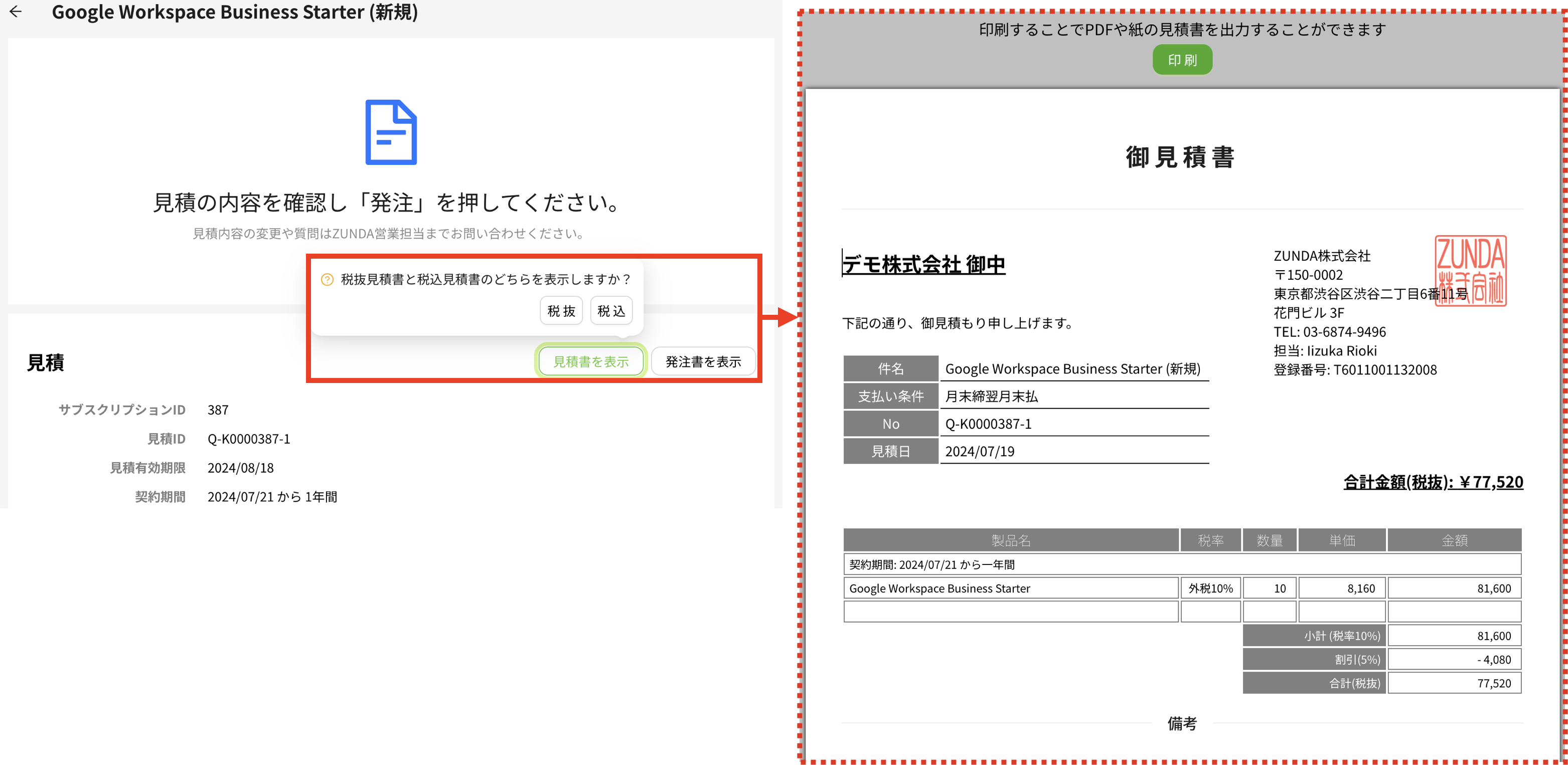The height and width of the screenshot is (765, 1568).
Task: Select estimate date 2024/07/19
Action: (x=980, y=451)
